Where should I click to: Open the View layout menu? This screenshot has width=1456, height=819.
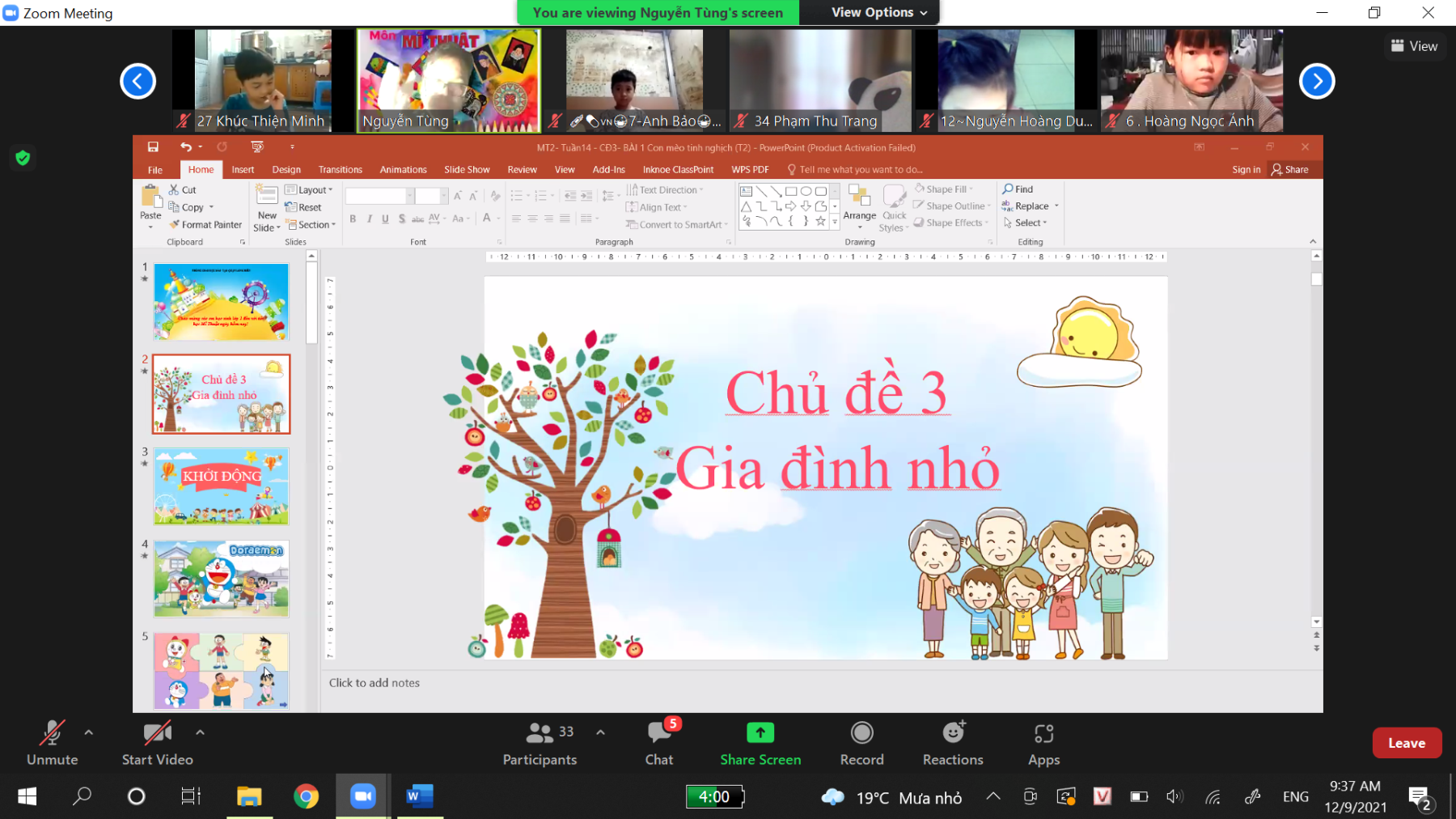point(1414,46)
